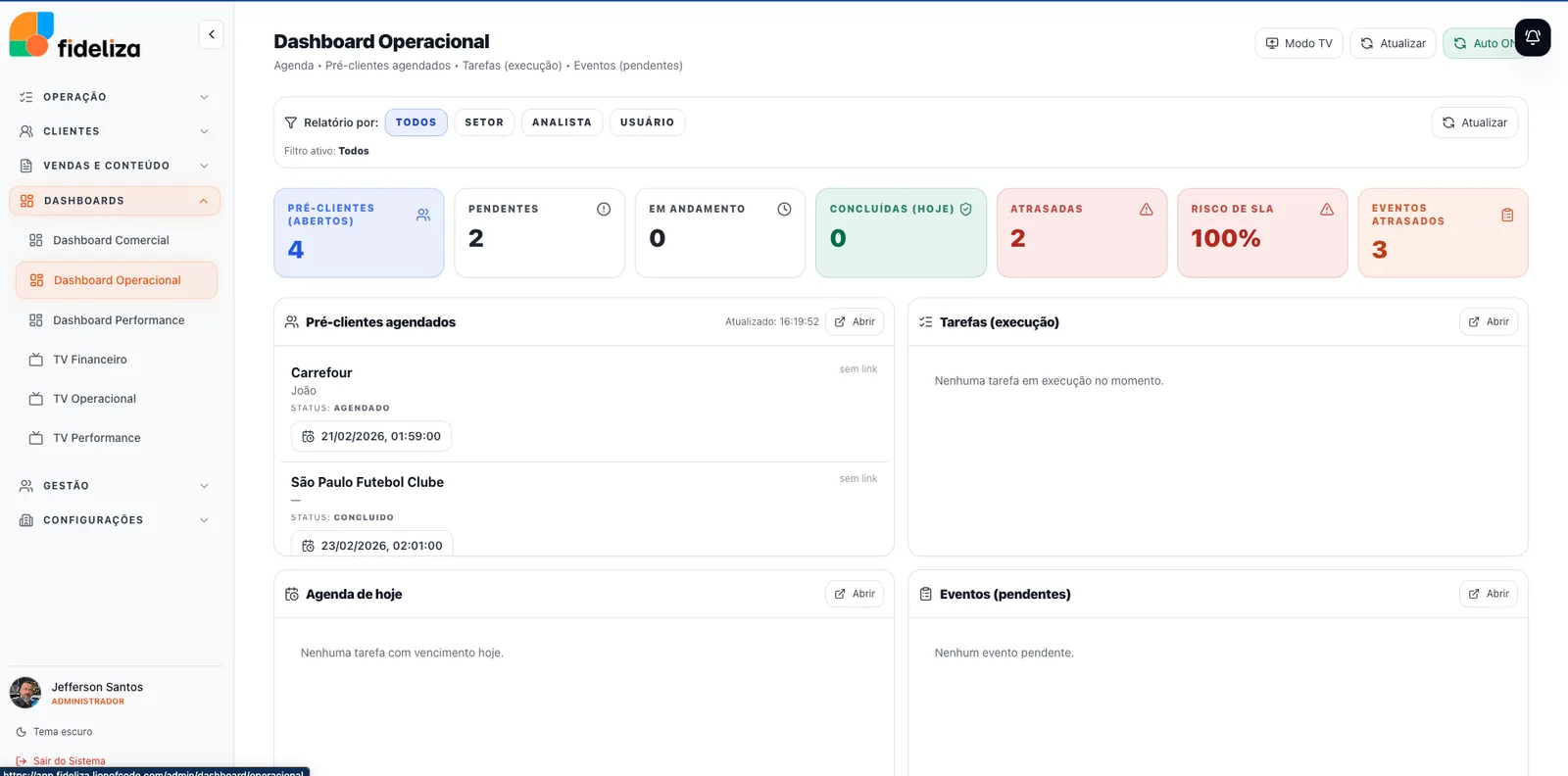This screenshot has height=776, width=1568.
Task: Select the Usuário report filter
Action: (x=647, y=122)
